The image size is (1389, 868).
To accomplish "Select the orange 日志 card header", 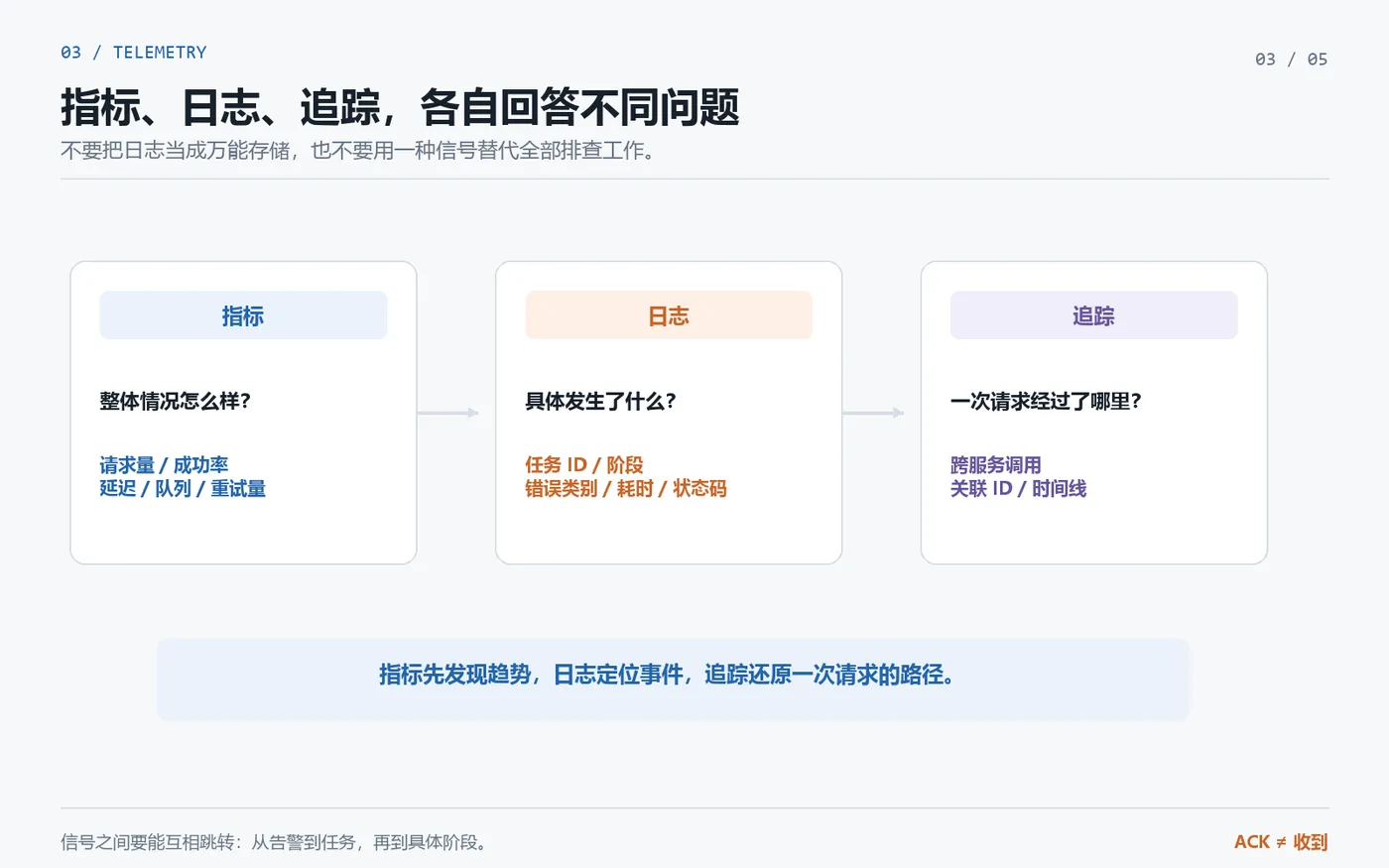I will [x=669, y=315].
